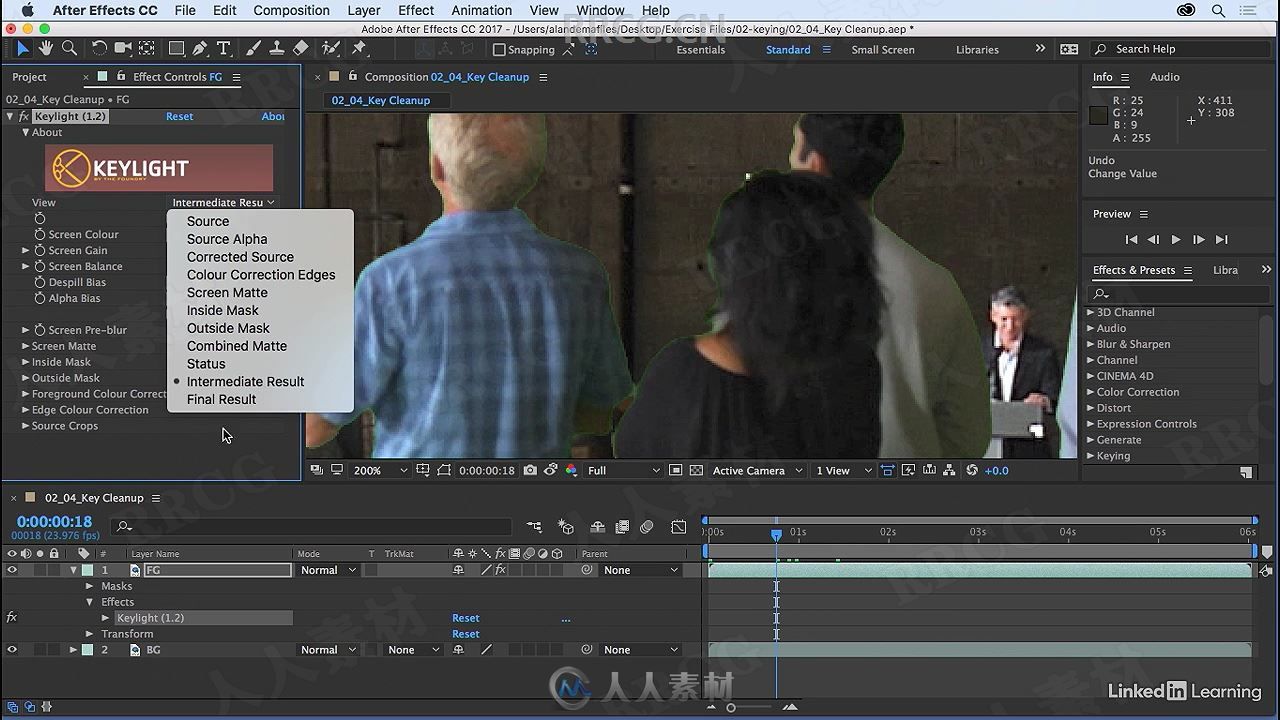Enable the Snapping checkbox
The width and height of the screenshot is (1280, 720).
[x=500, y=49]
